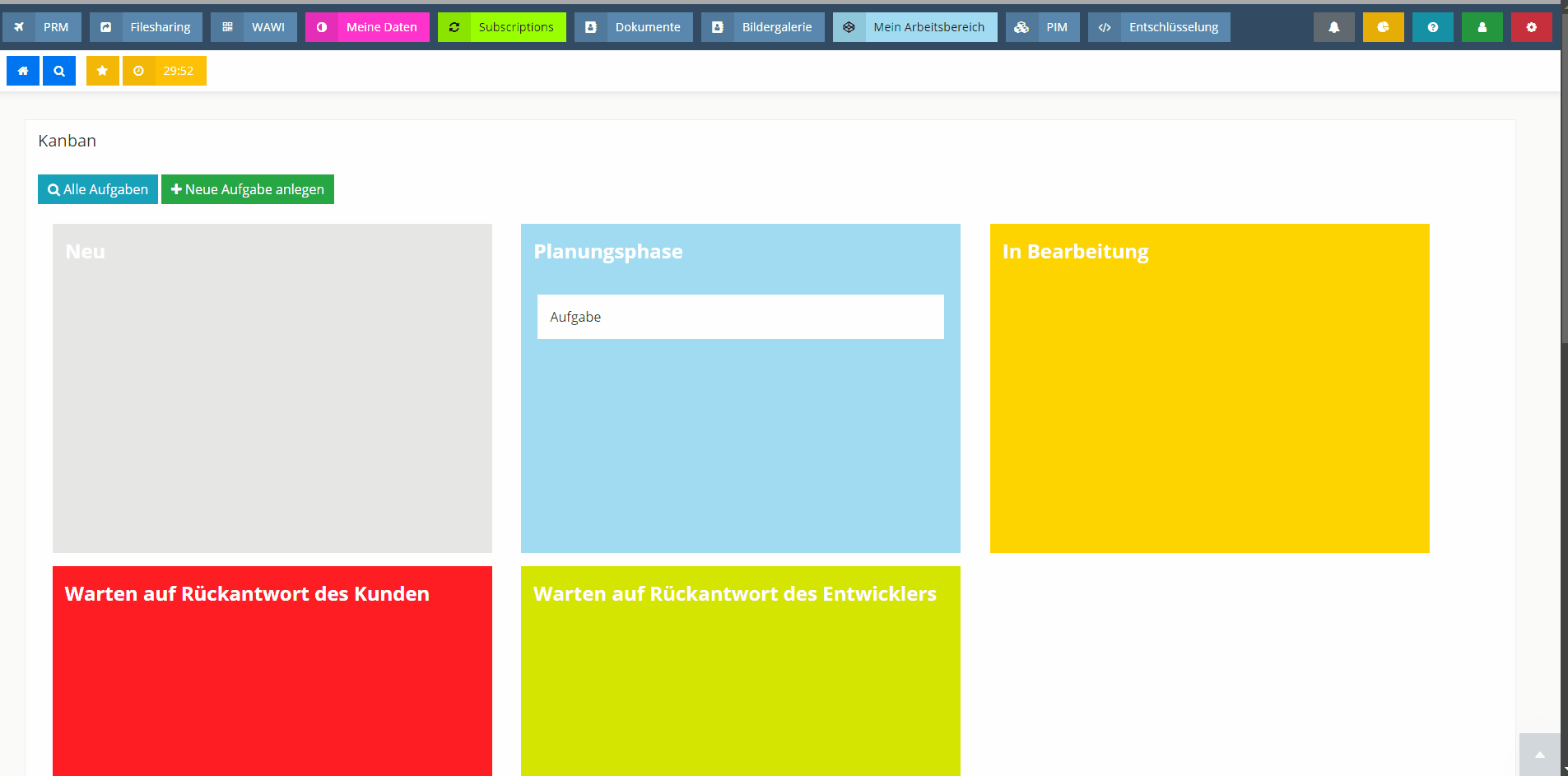
Task: Click the session timer showing 29:52
Action: pos(165,71)
